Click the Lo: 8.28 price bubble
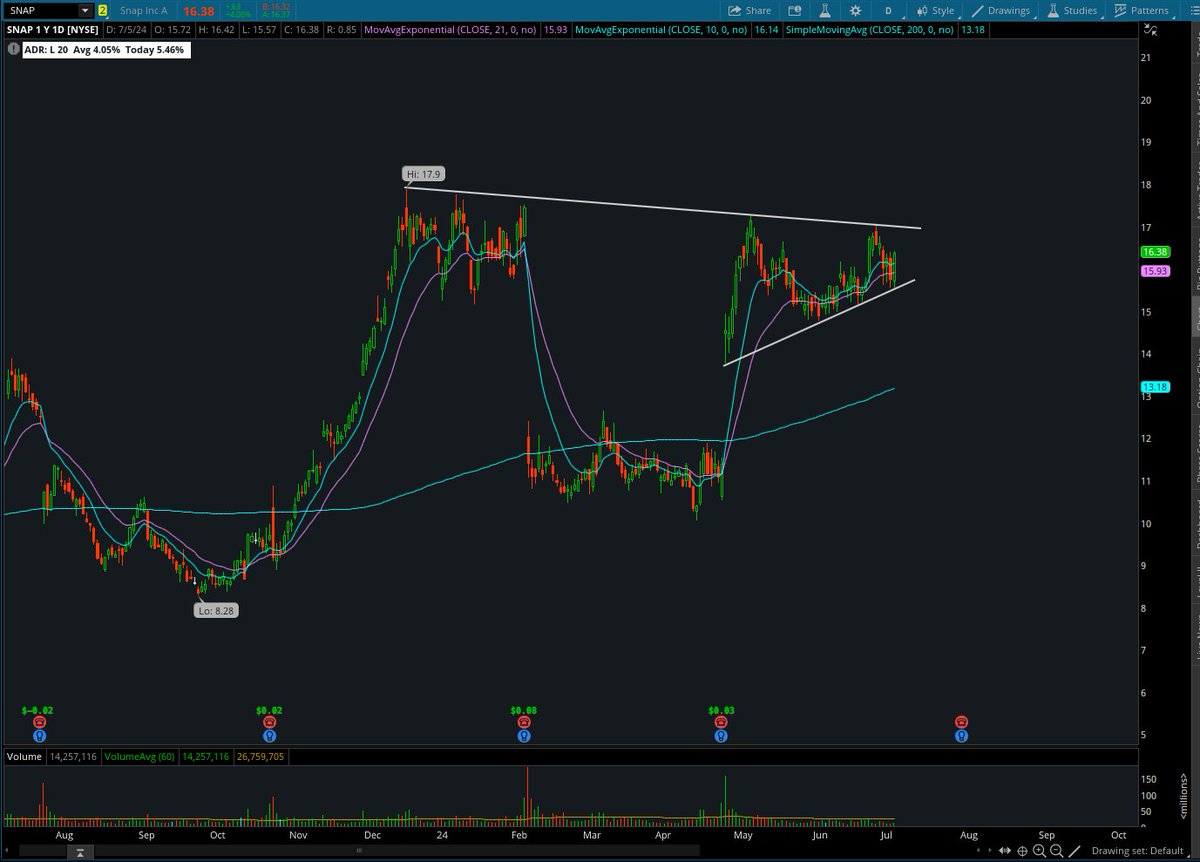Image resolution: width=1200 pixels, height=862 pixels. click(216, 609)
